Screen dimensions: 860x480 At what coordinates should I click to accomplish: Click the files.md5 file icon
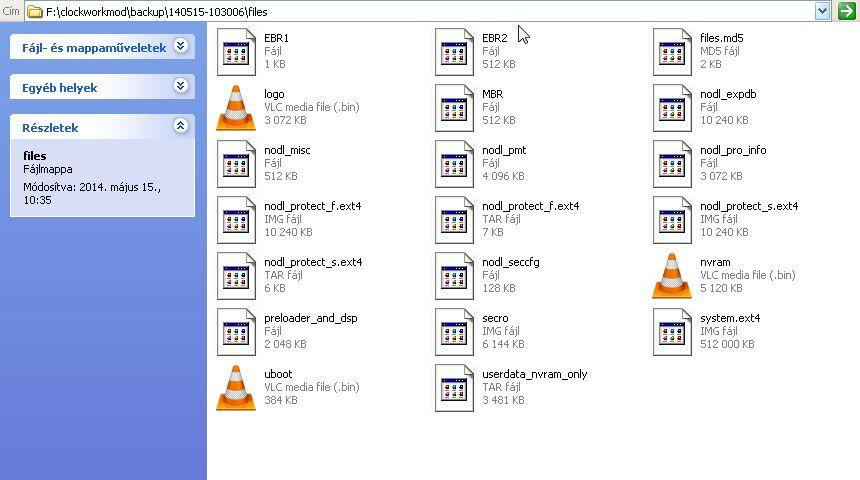pos(672,52)
